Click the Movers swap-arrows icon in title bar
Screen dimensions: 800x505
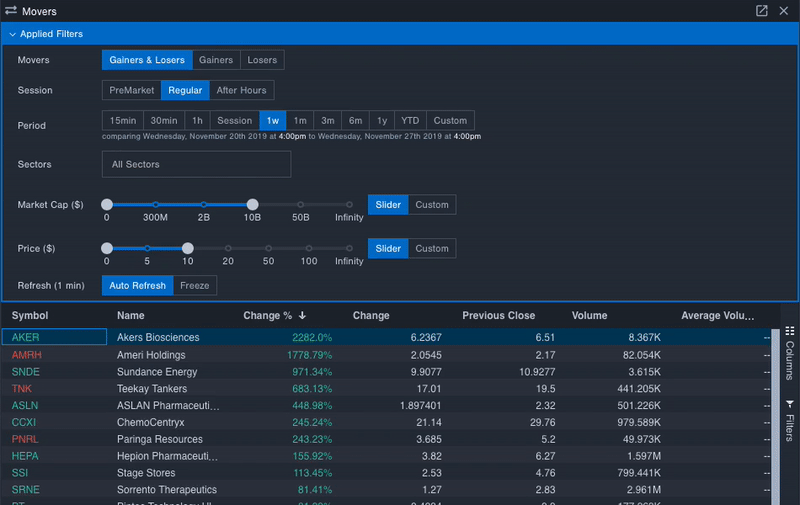11,11
